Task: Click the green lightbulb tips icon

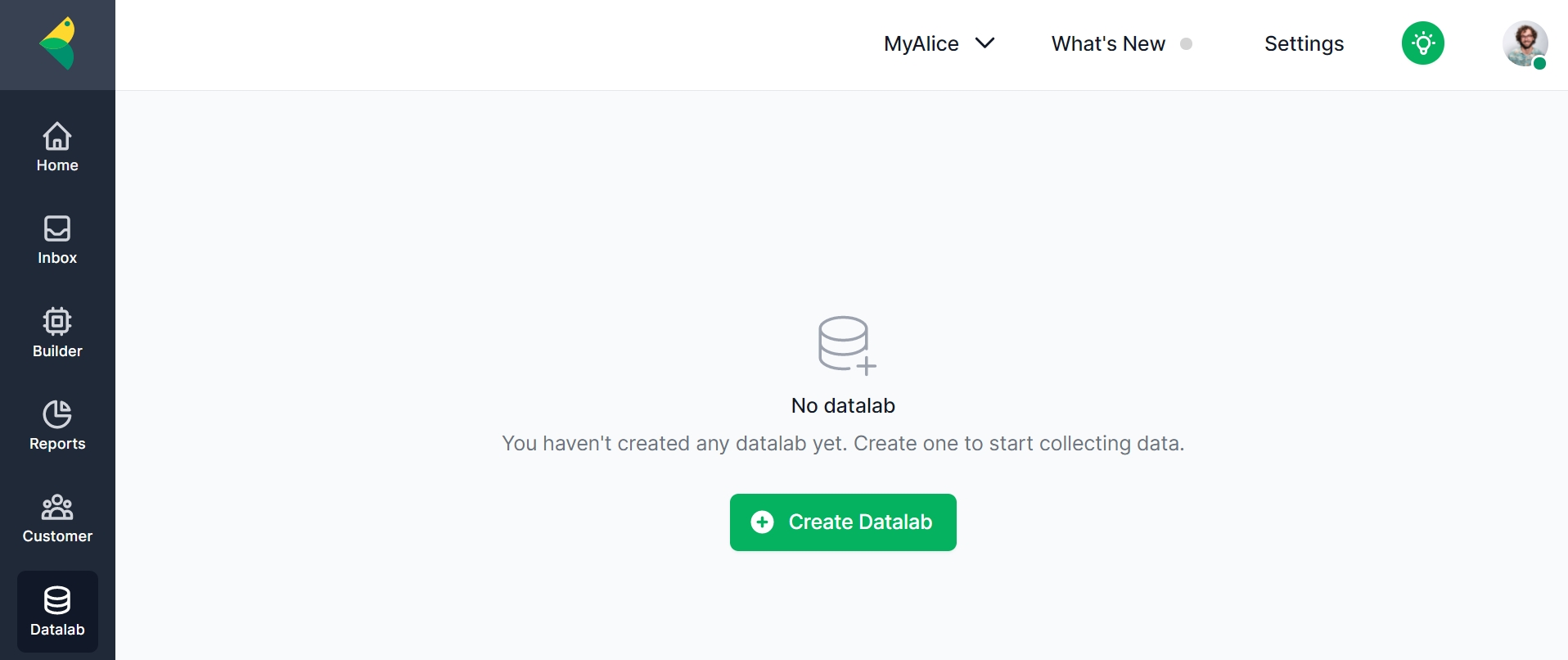Action: [1422, 43]
